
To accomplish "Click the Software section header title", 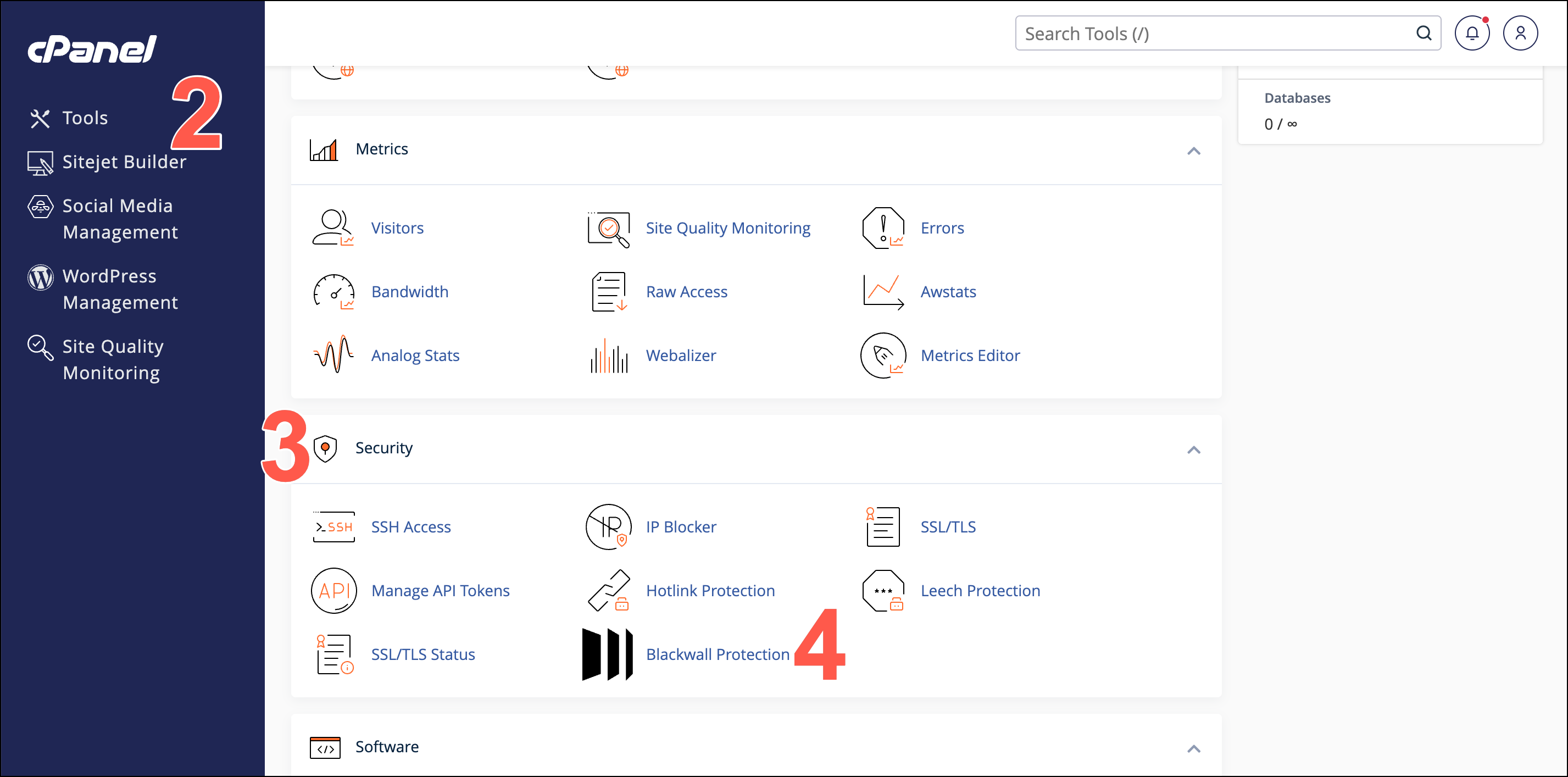I will (387, 747).
